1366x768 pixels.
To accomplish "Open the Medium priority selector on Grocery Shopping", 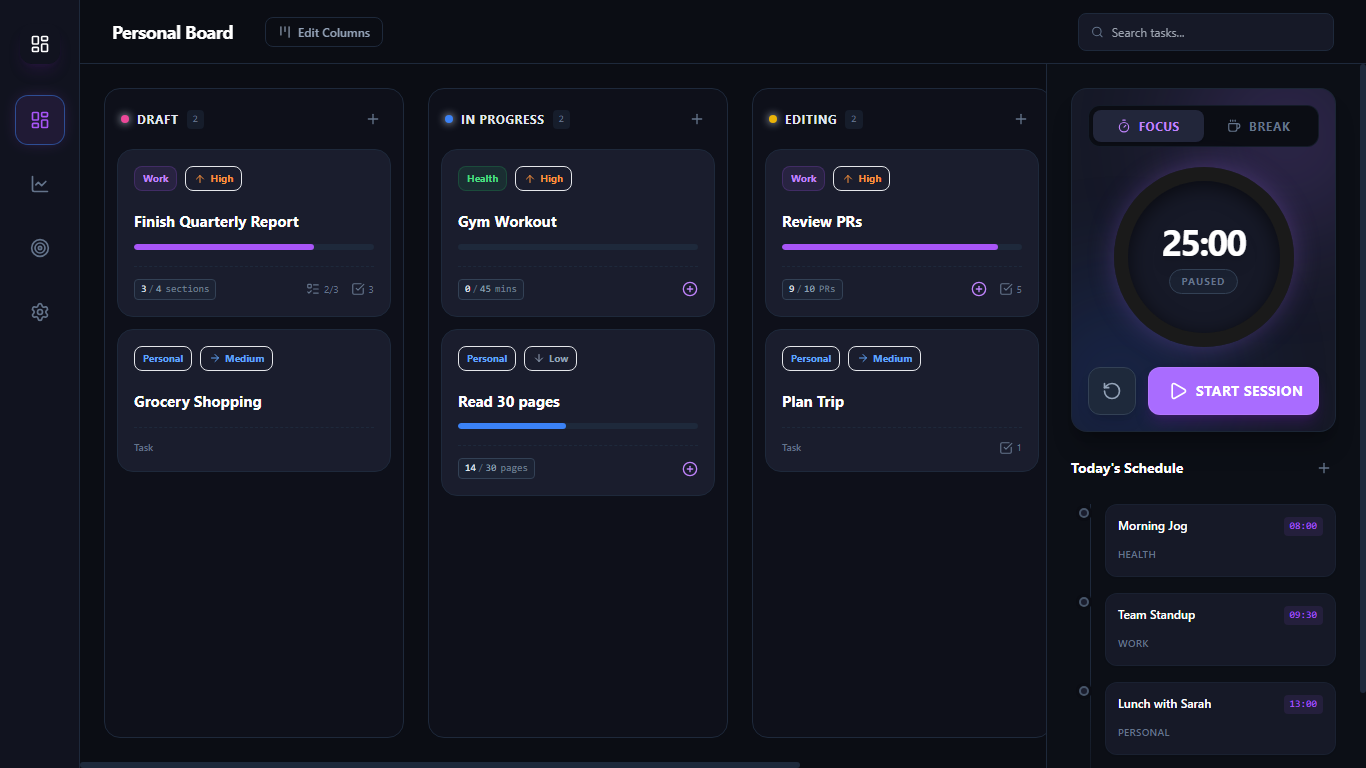I will [236, 358].
